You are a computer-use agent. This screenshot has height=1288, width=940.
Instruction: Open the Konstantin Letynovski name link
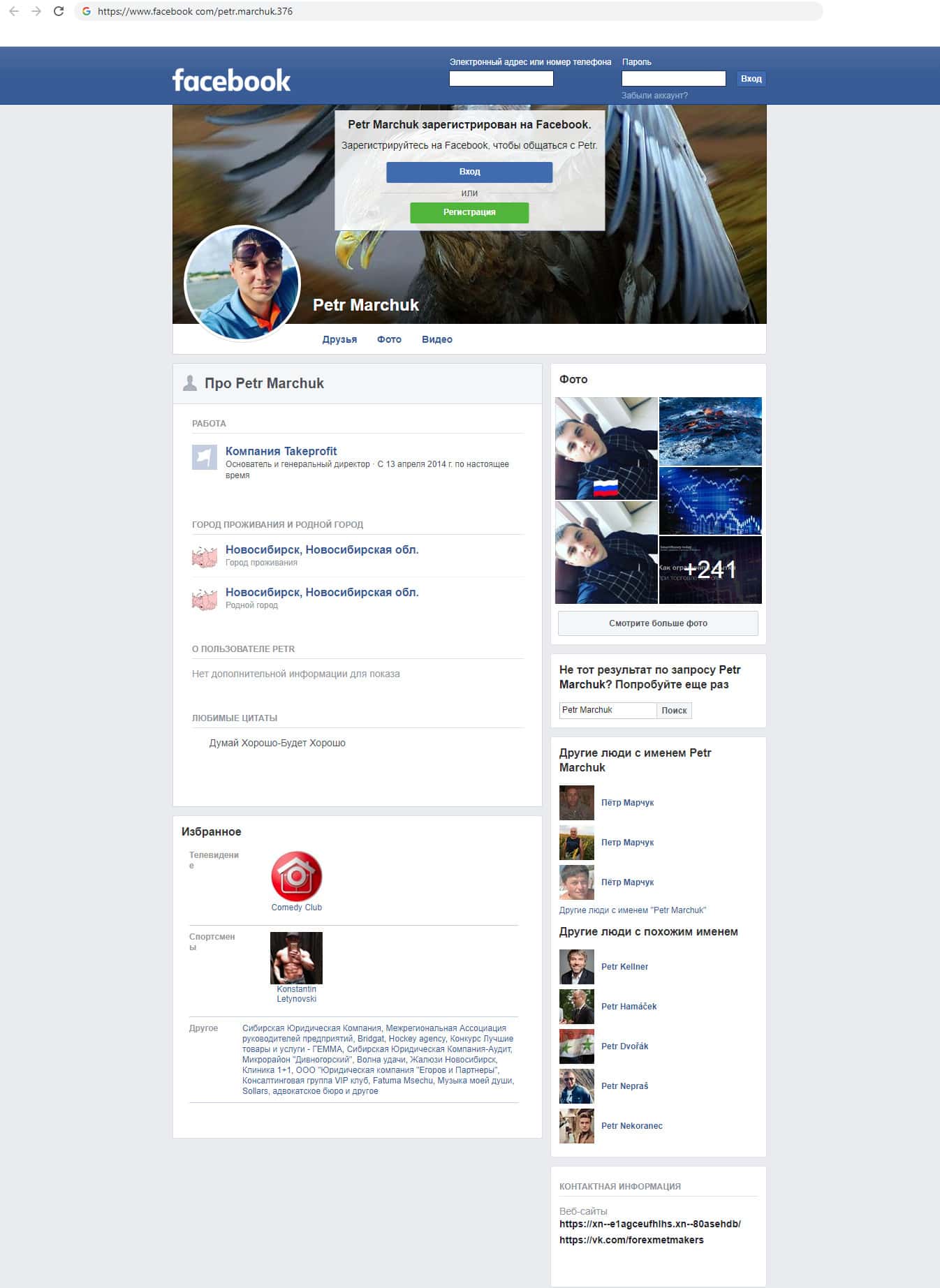297,994
